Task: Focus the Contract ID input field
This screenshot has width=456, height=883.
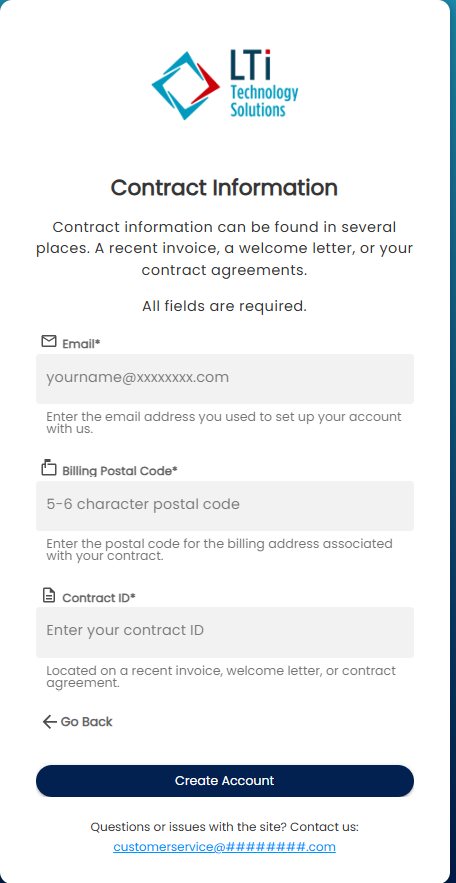Action: (x=225, y=632)
